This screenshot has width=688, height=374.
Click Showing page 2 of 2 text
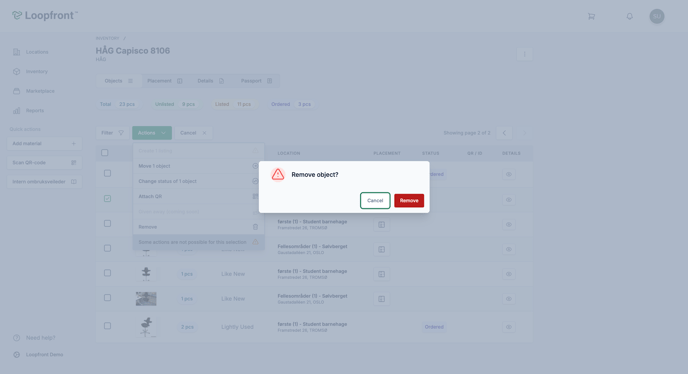(x=467, y=133)
